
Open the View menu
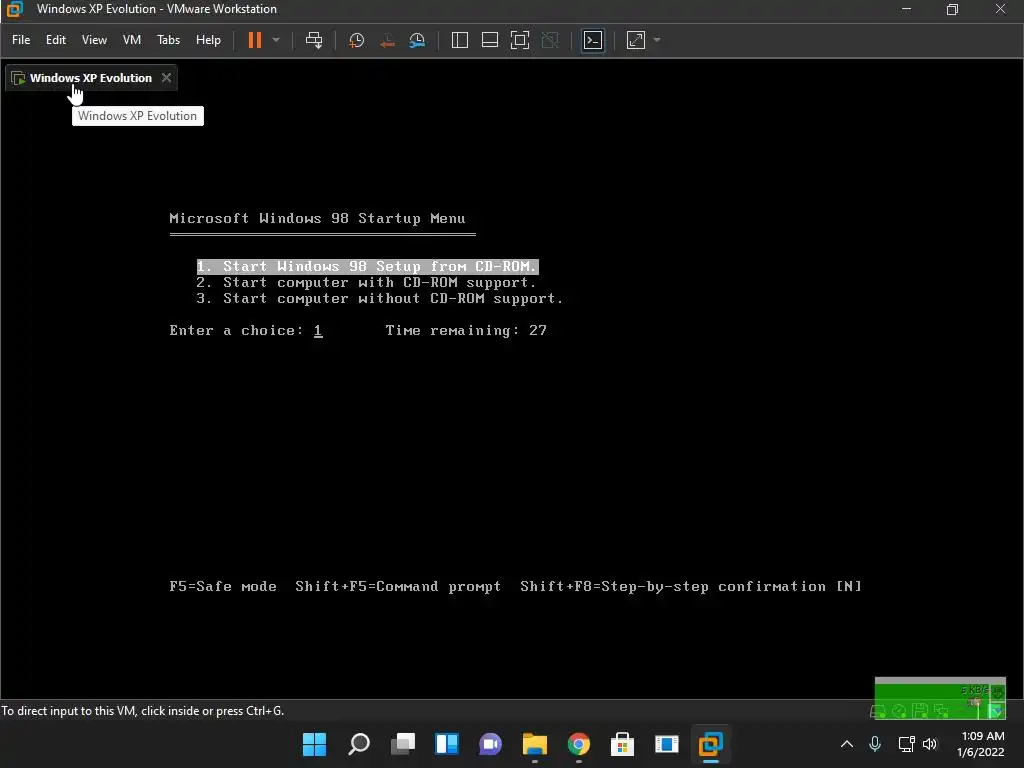(x=94, y=40)
